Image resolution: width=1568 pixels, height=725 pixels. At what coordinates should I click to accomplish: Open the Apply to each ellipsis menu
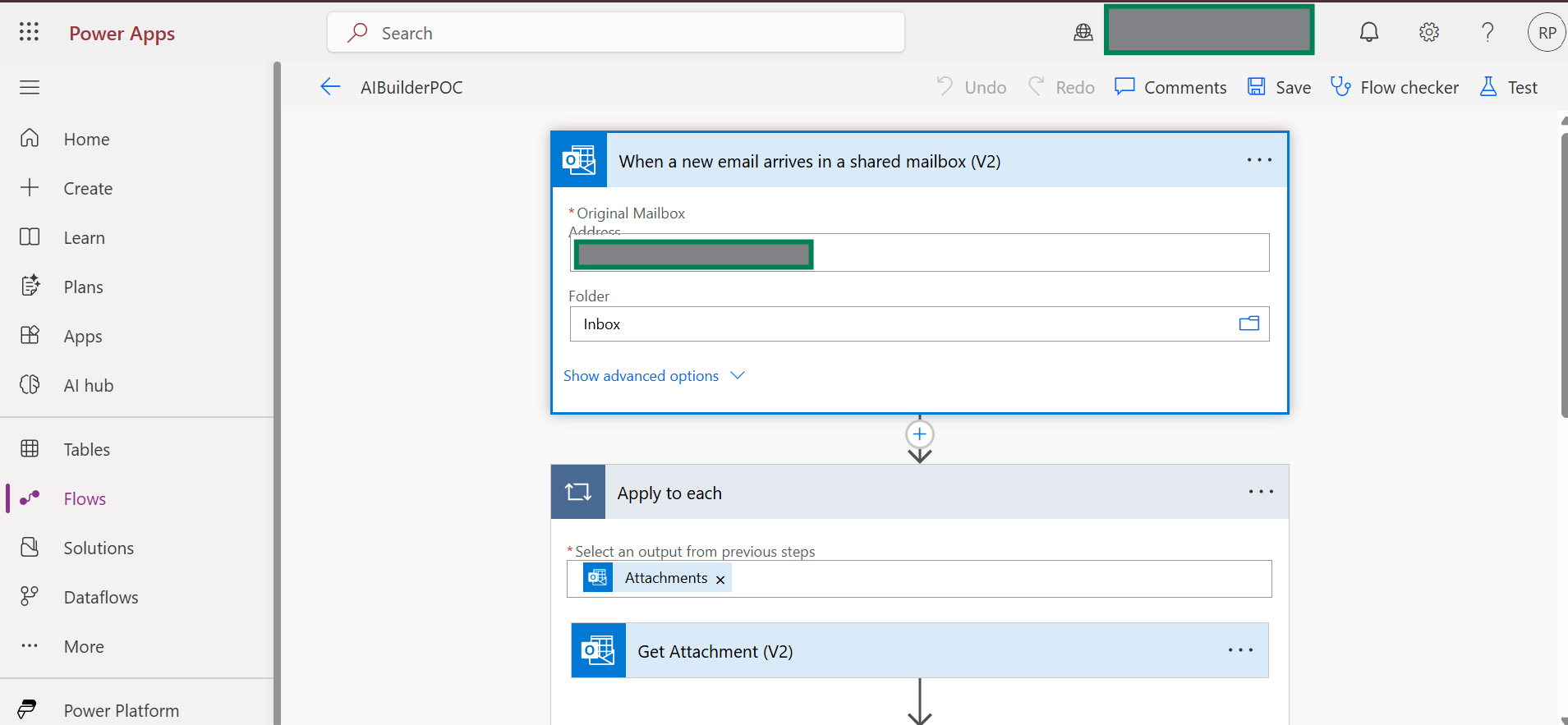click(1260, 492)
